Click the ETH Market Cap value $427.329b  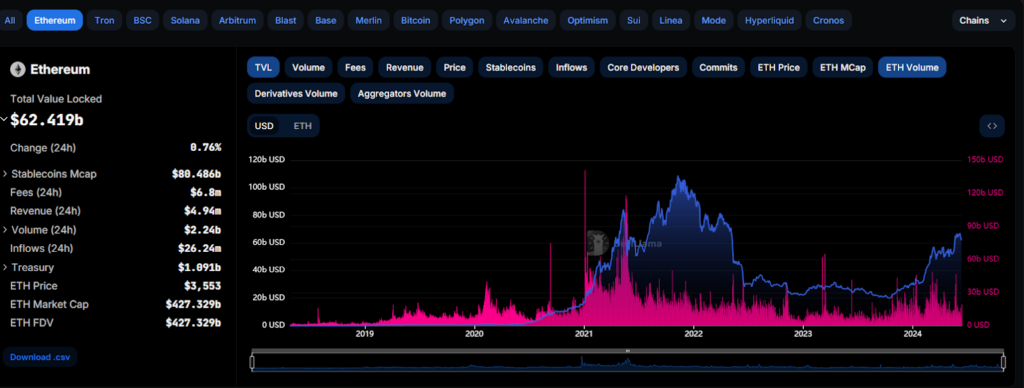[193, 304]
